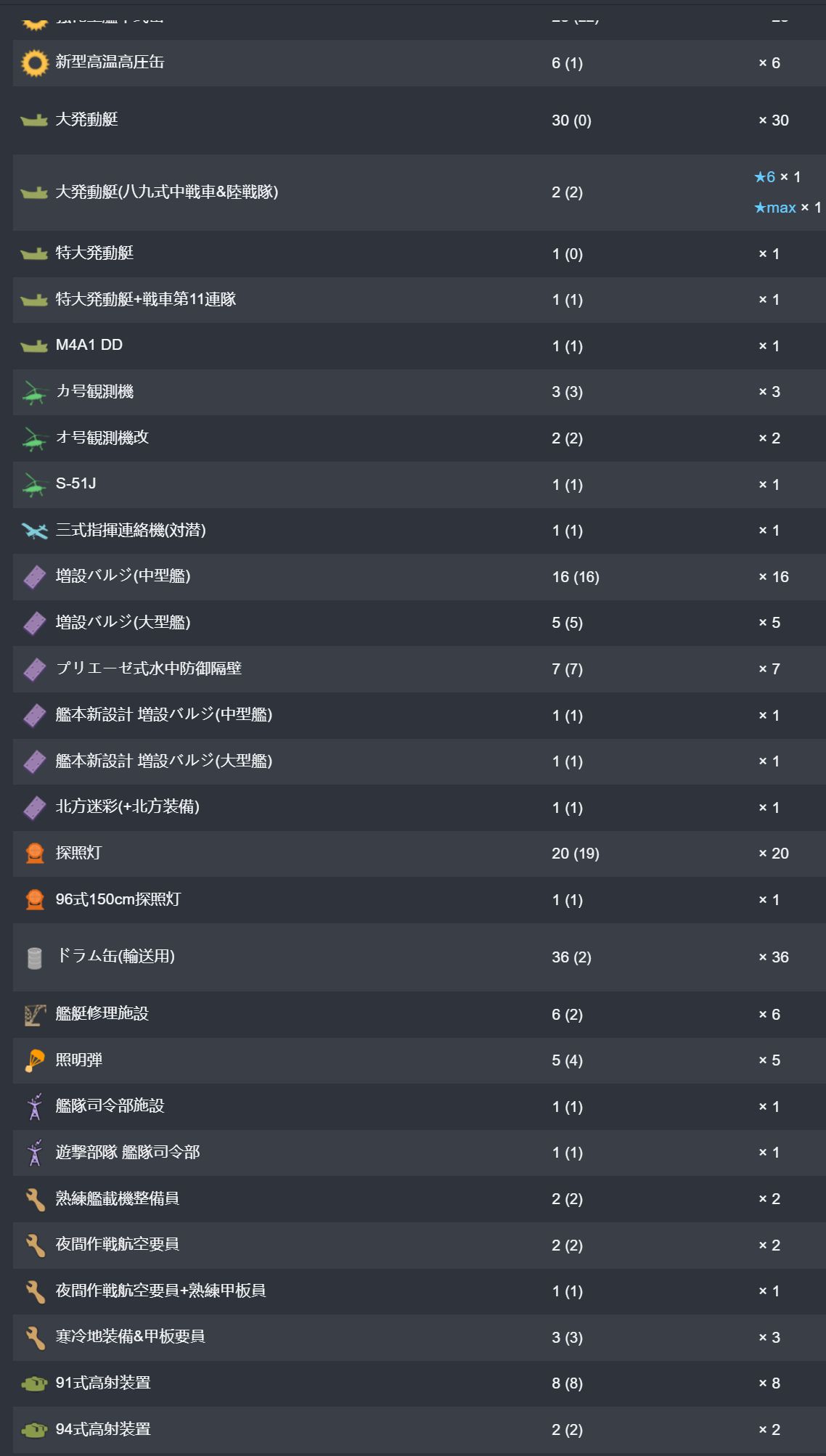Click the searchlight icon beside 探照灯
Viewport: 826px width, 1456px height.
pyautogui.click(x=34, y=854)
